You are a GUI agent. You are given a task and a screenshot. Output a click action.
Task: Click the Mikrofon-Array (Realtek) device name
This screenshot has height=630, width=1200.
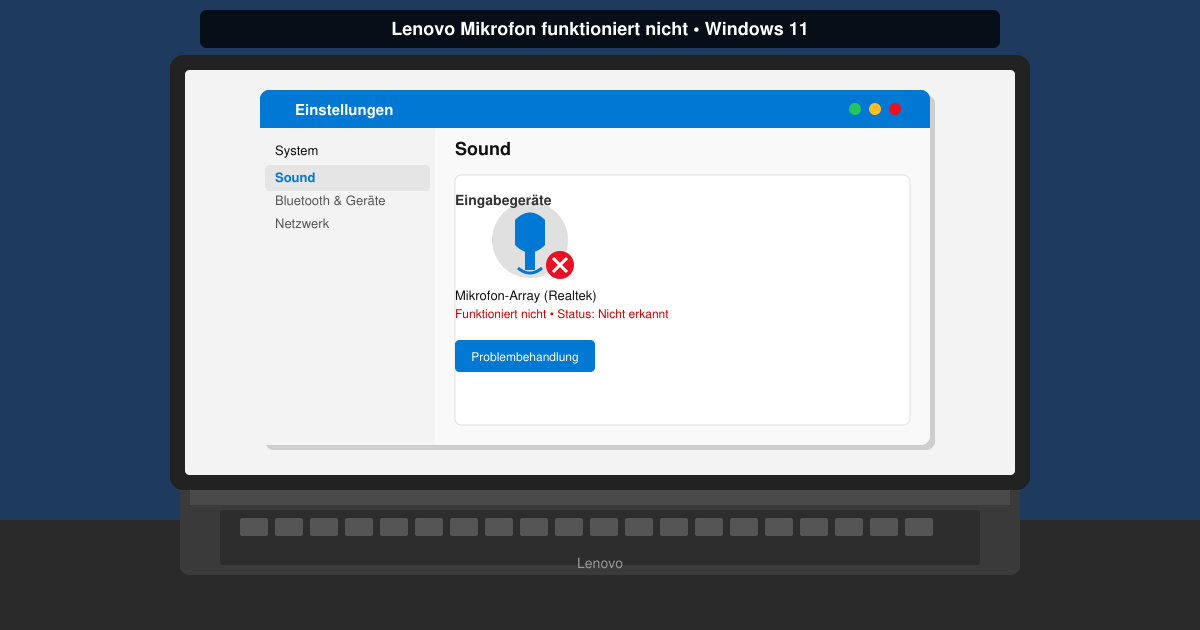click(x=525, y=296)
